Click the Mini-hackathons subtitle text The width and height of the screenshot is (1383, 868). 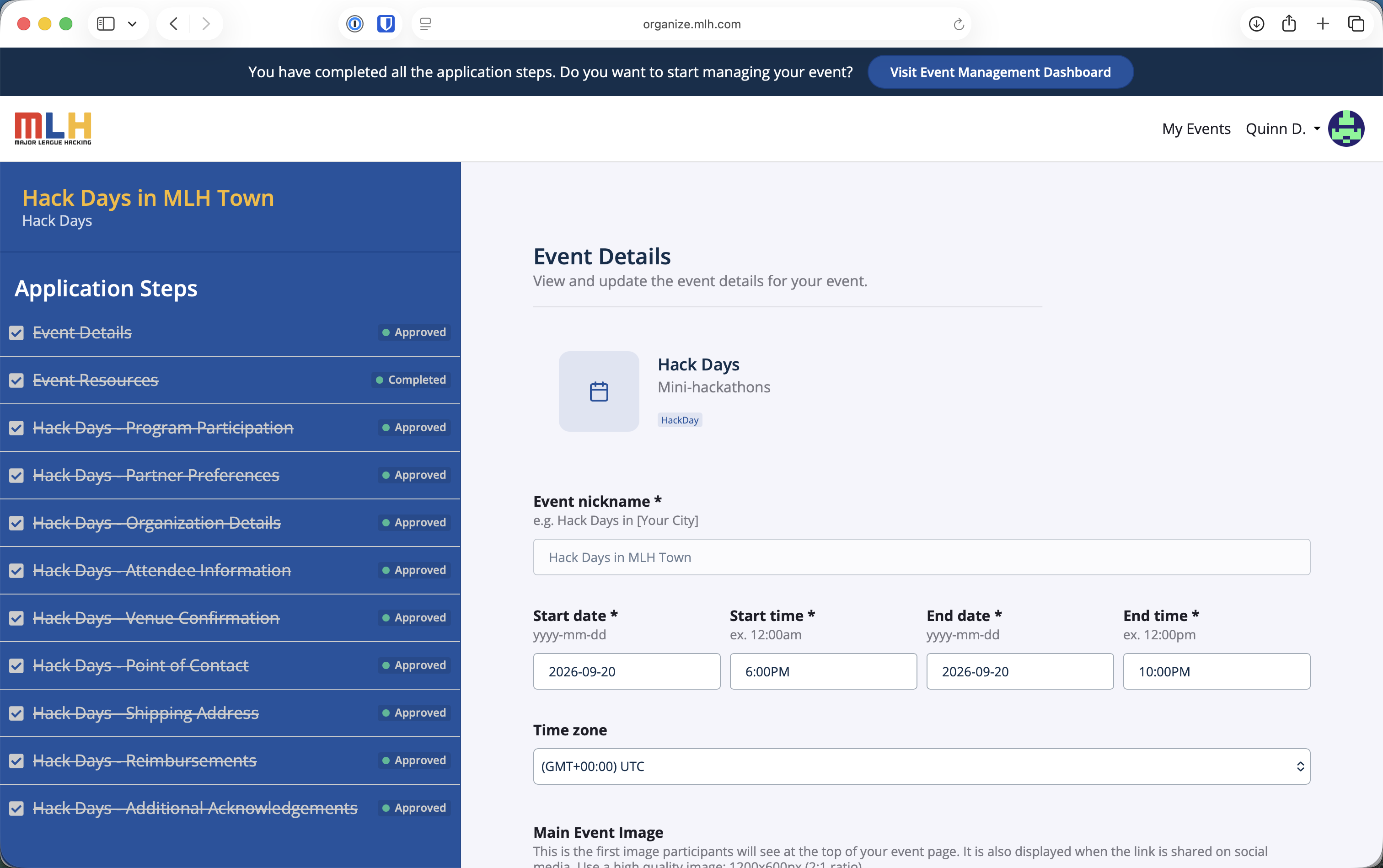[713, 387]
